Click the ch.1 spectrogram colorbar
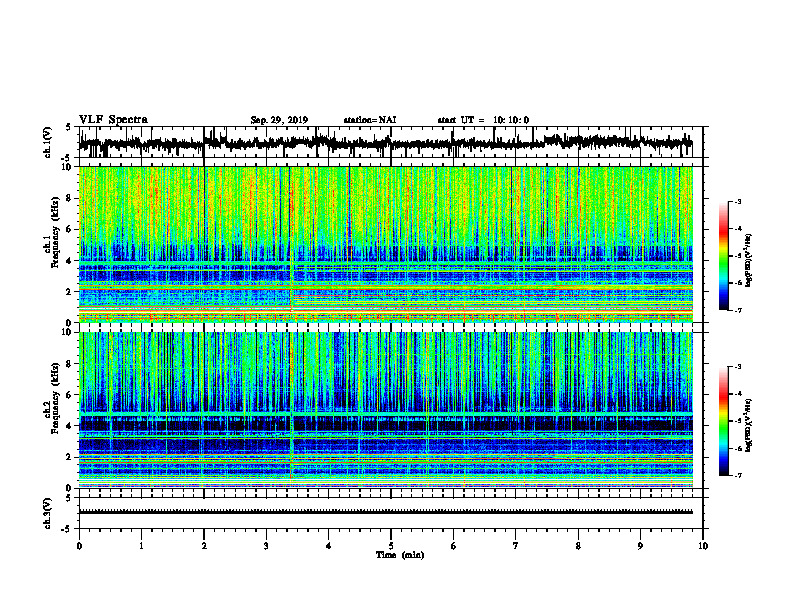The image size is (792, 612). 723,256
